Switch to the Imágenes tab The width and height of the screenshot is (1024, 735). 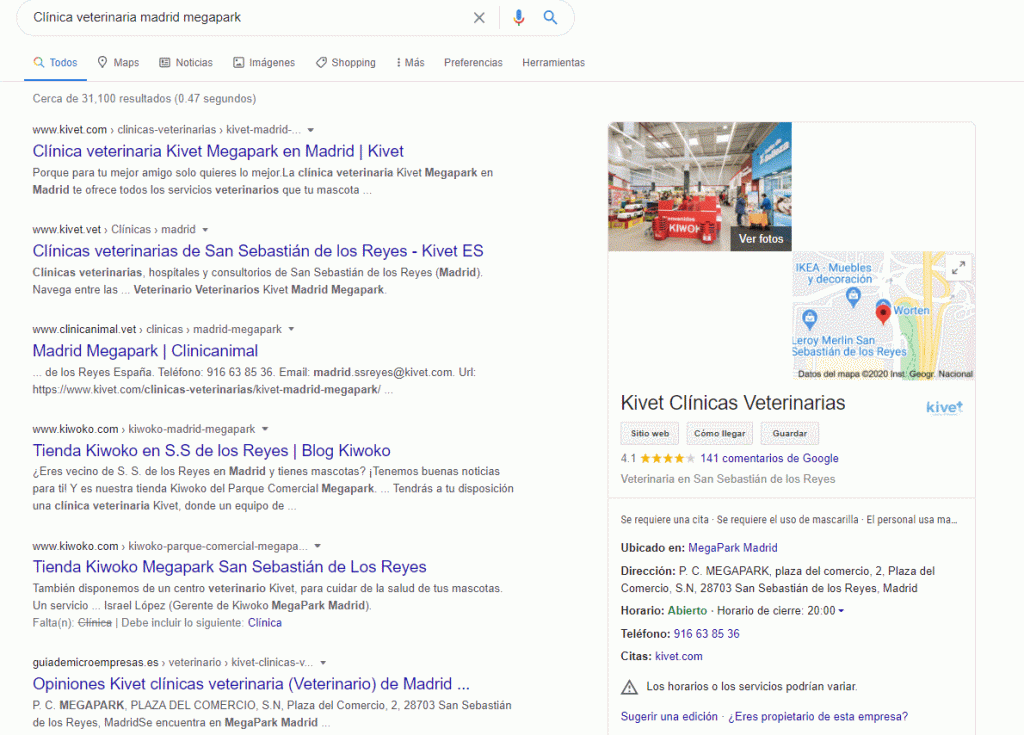pyautogui.click(x=264, y=63)
